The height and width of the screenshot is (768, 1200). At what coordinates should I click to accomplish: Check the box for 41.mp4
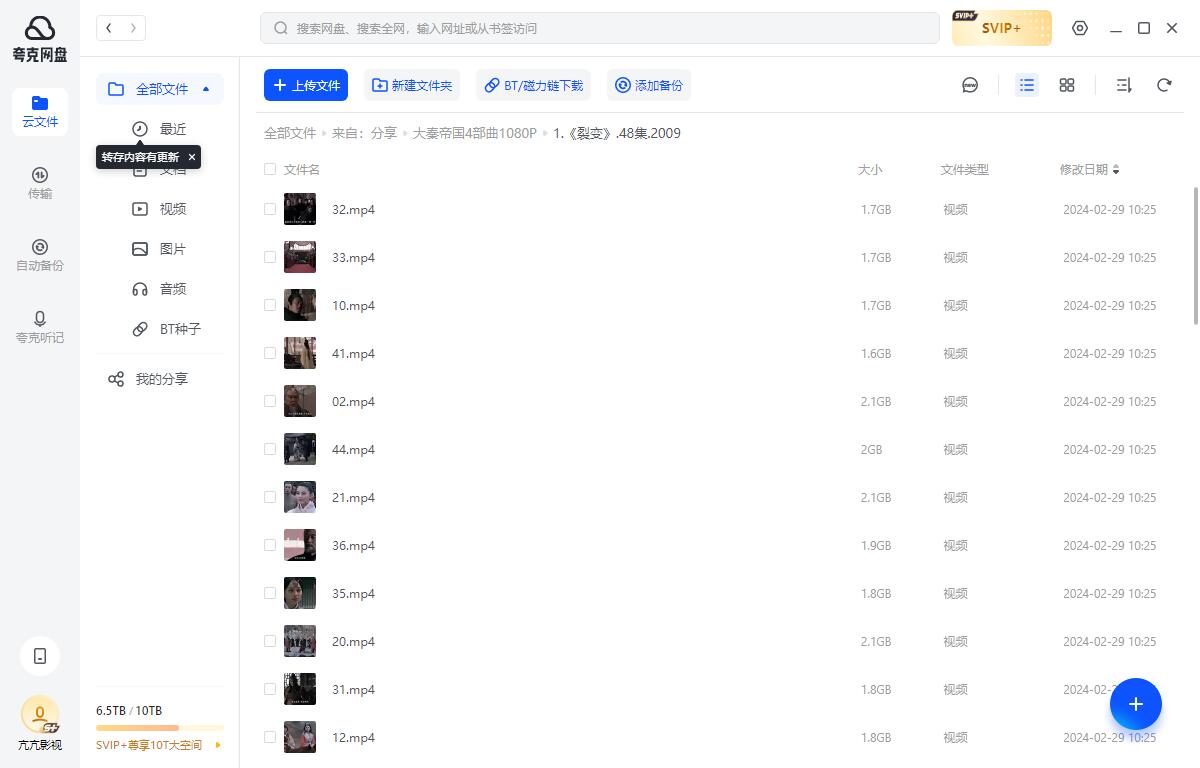[x=270, y=353]
